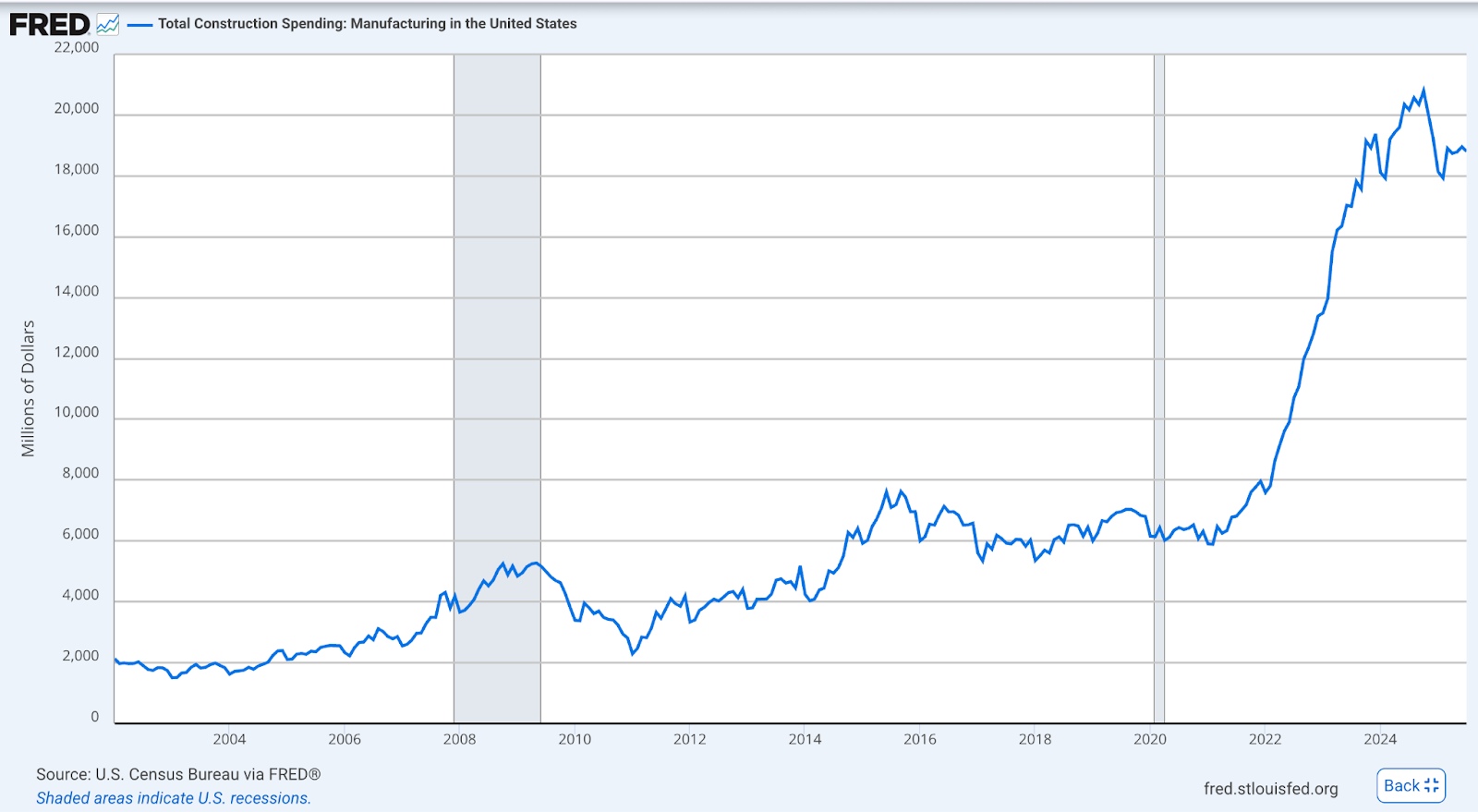Select the 2012 x-axis label
The height and width of the screenshot is (812, 1478).
tap(689, 739)
